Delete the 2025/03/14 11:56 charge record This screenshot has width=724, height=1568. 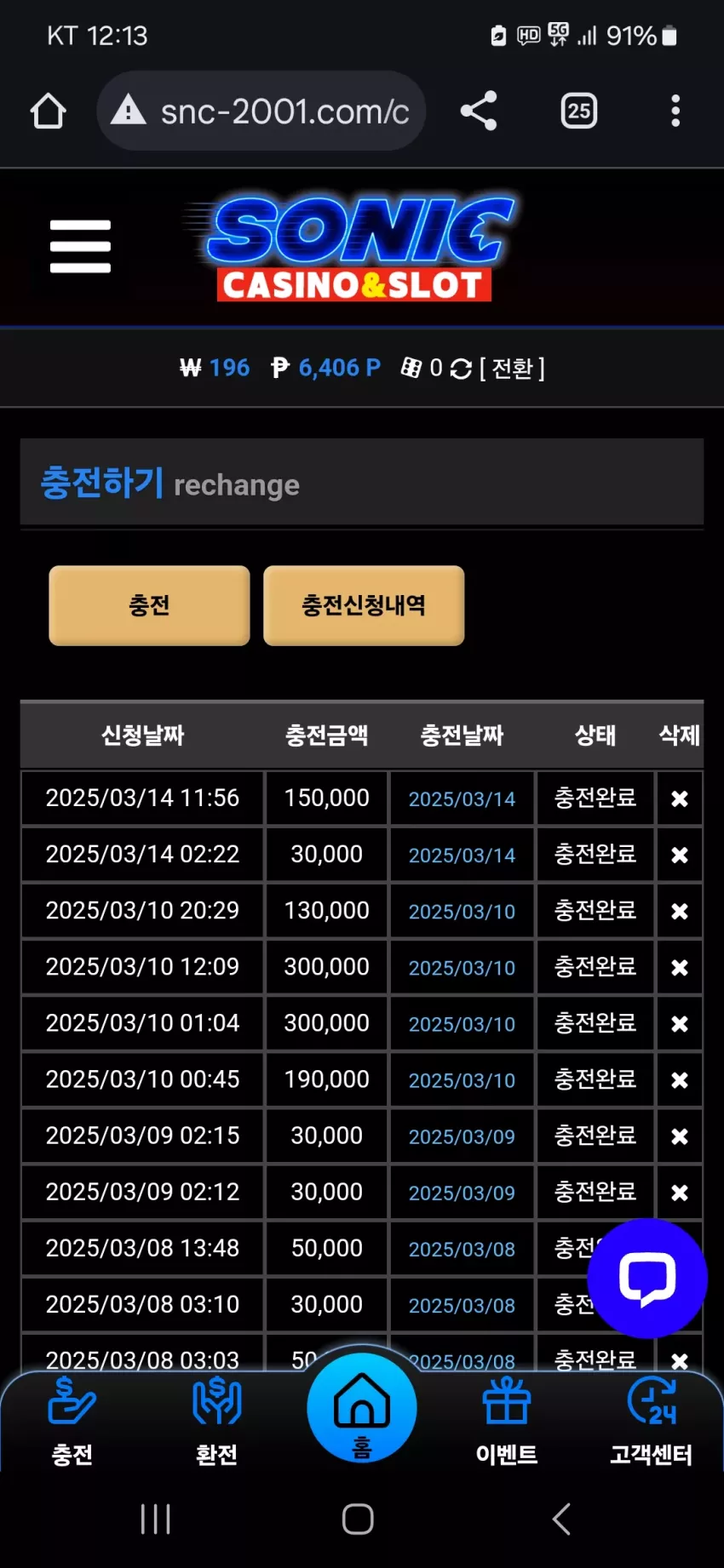(680, 798)
